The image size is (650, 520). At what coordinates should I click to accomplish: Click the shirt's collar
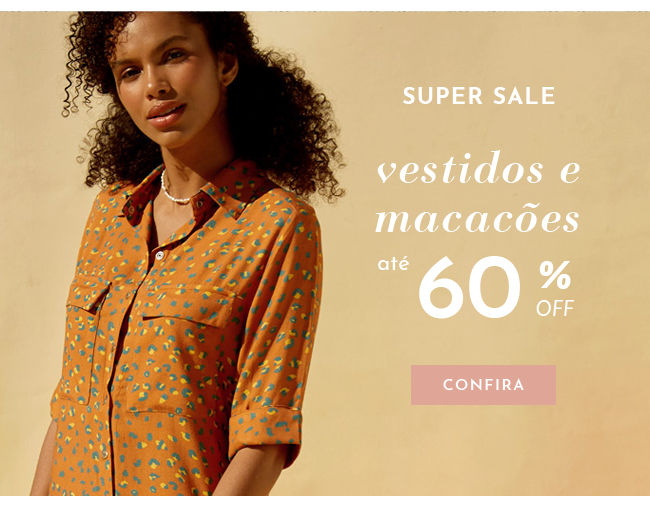(x=195, y=191)
